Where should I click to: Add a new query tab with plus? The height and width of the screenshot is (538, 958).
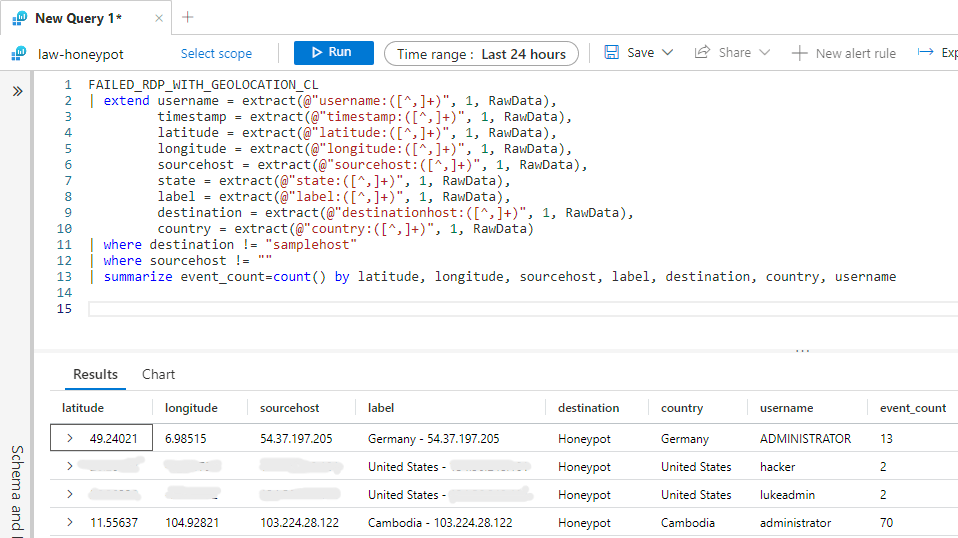point(187,17)
